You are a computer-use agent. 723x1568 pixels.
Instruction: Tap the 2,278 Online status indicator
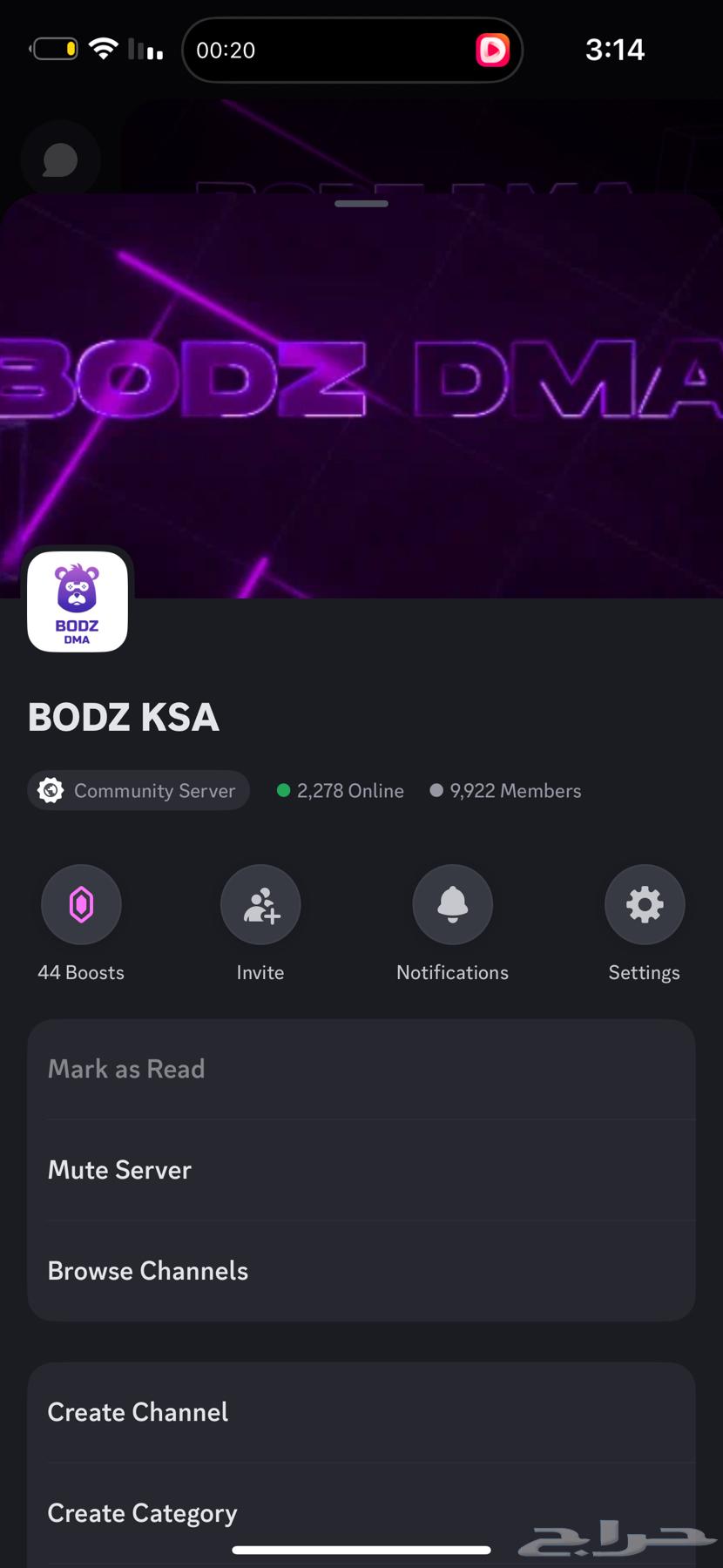(341, 790)
